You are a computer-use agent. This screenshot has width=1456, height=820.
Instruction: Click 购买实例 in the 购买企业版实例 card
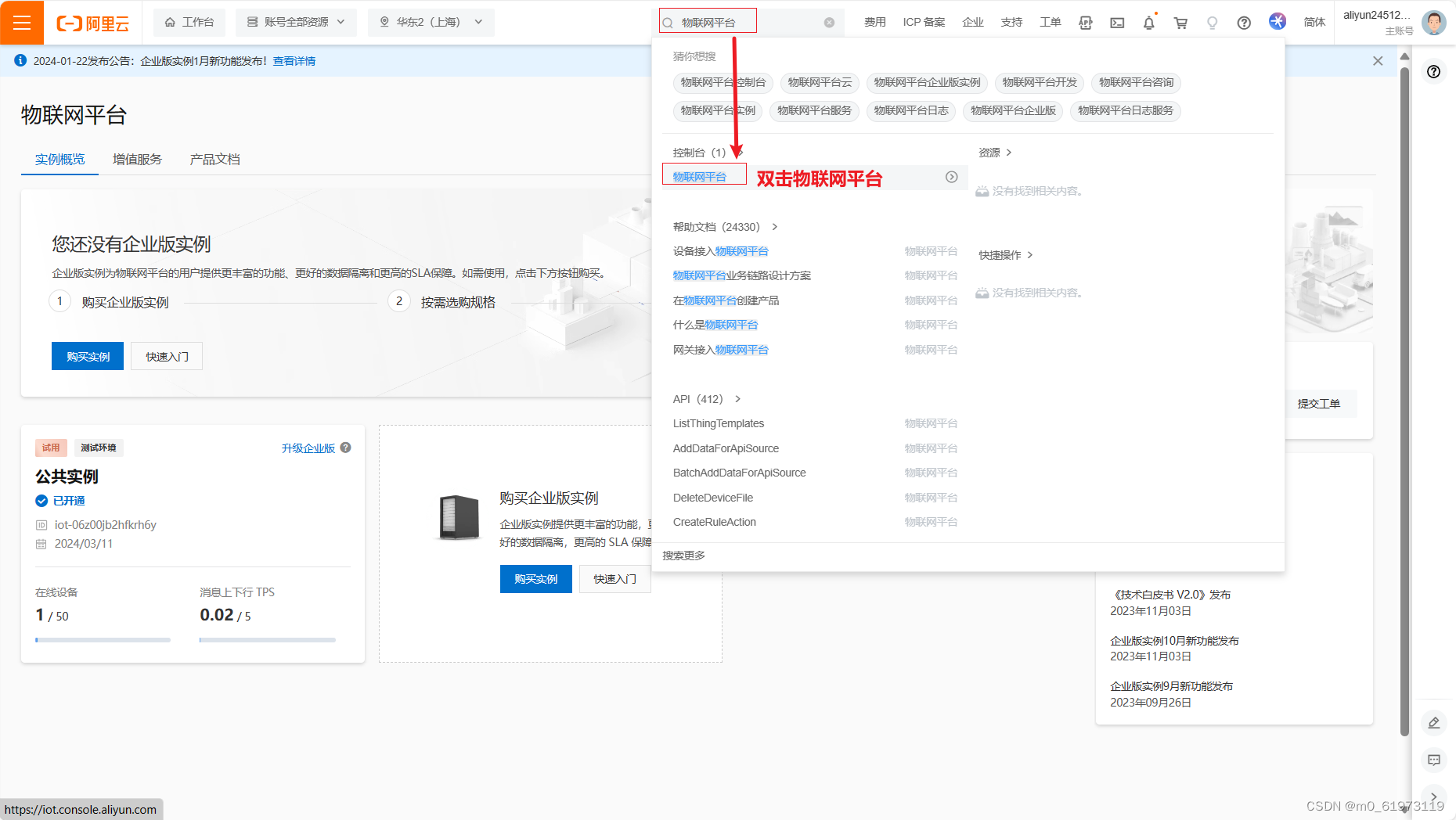536,579
